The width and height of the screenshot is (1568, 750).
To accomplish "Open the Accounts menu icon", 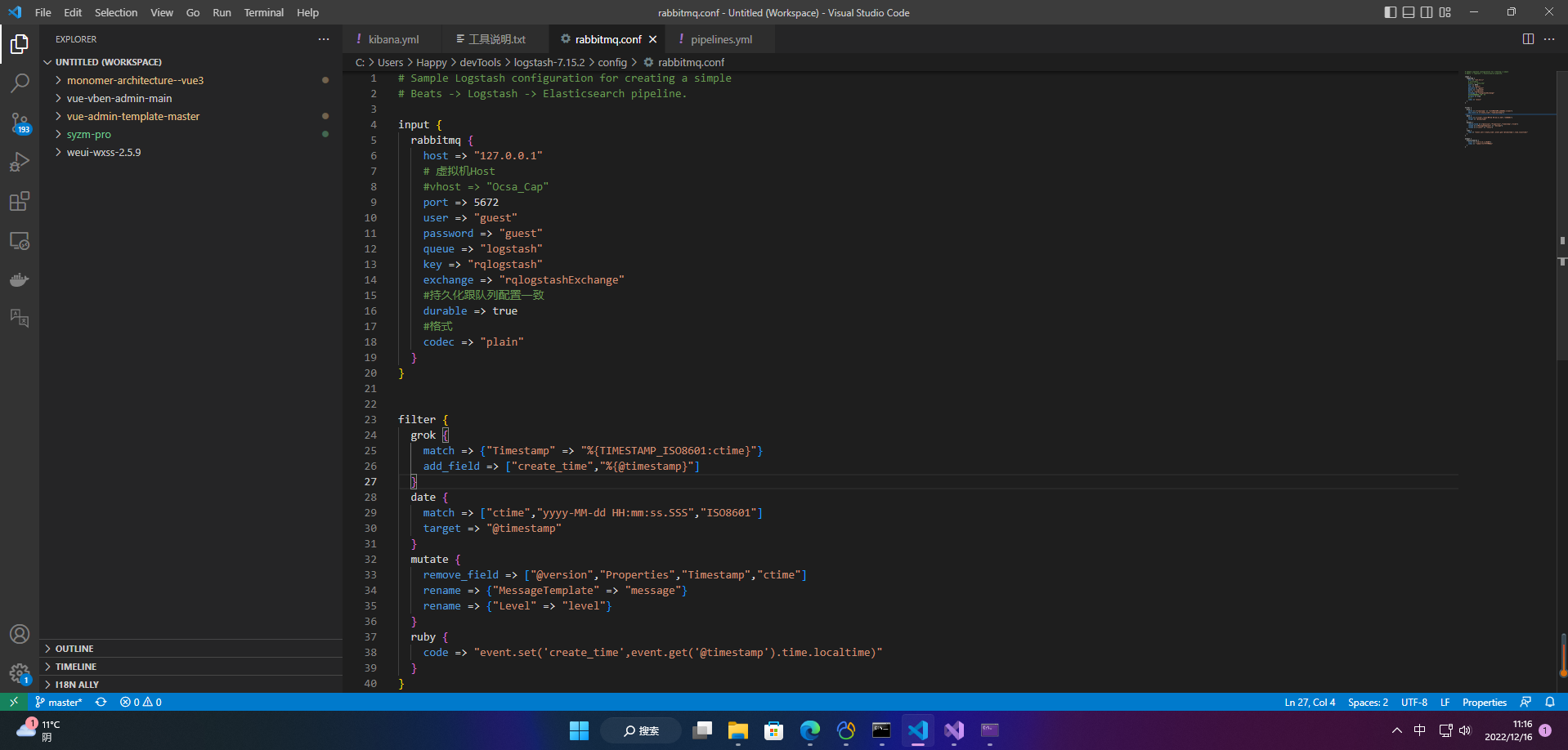I will (x=20, y=634).
